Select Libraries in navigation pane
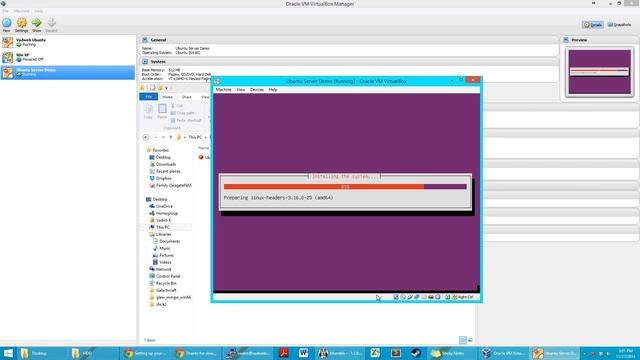This screenshot has height=360, width=640. point(160,234)
